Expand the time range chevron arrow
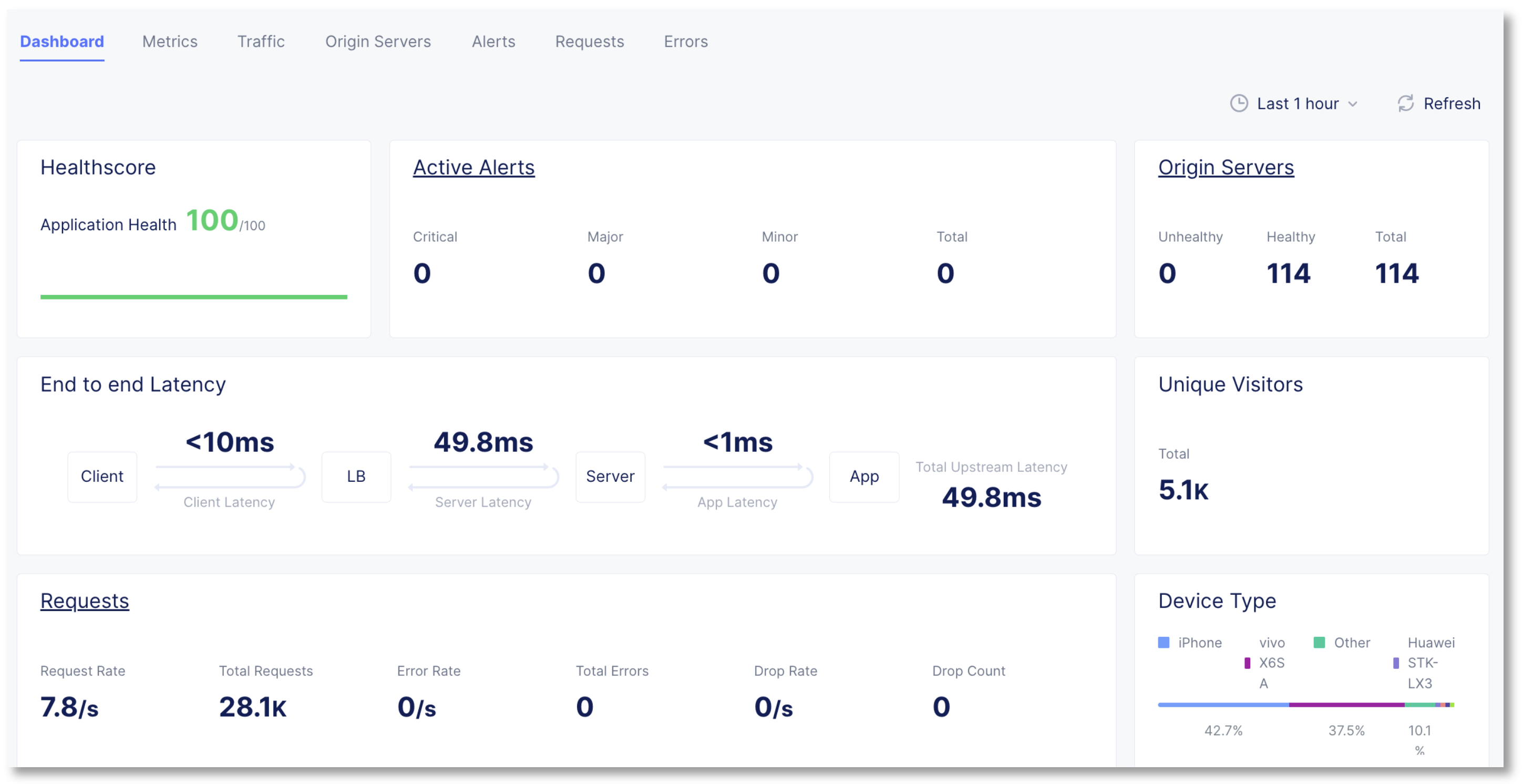1523x784 pixels. (1354, 105)
